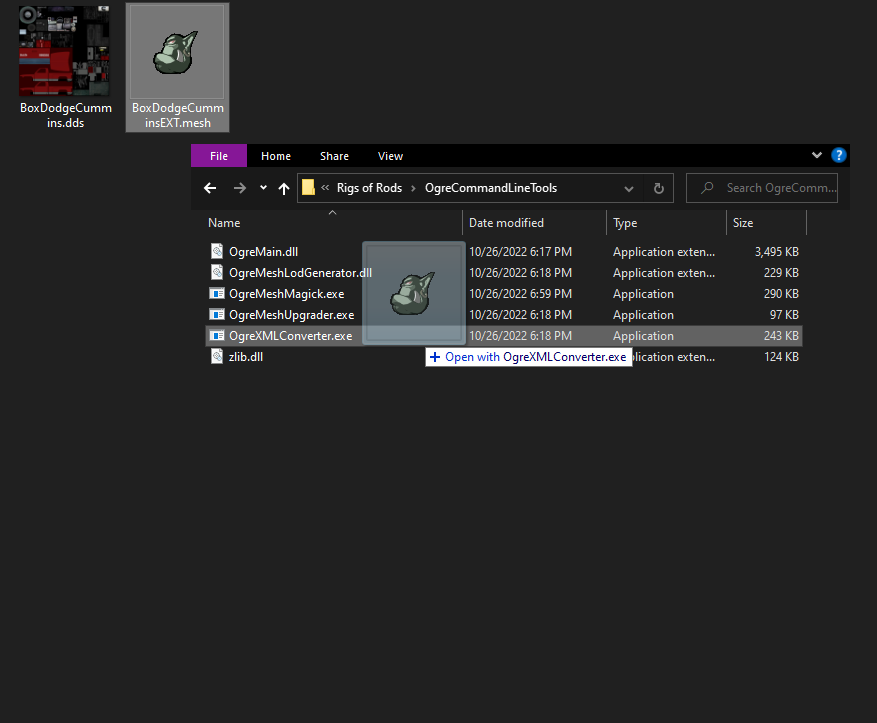
Task: Focus the Search OgreComm... box
Action: (x=762, y=188)
